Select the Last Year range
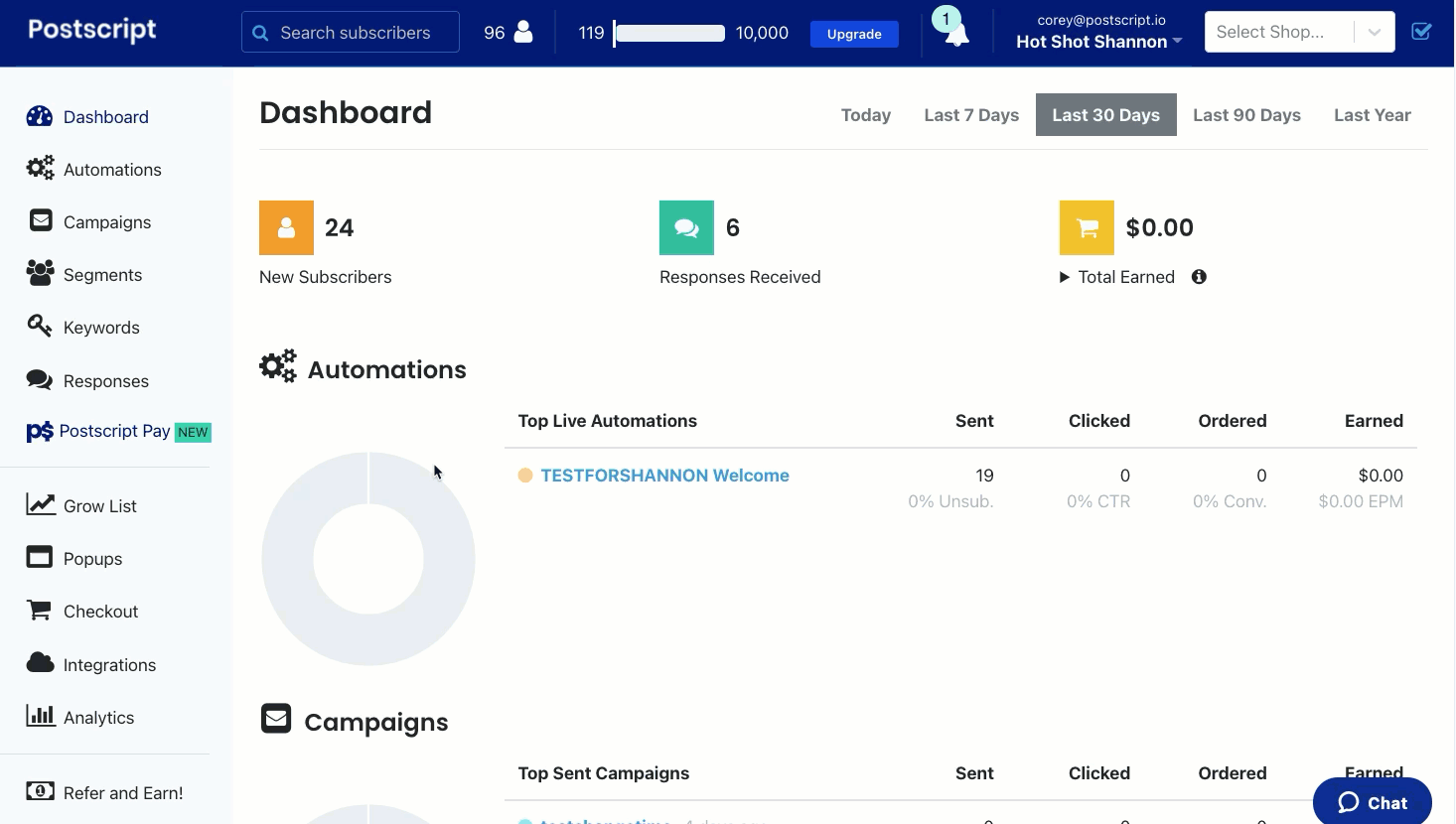The width and height of the screenshot is (1456, 824). pos(1373,115)
